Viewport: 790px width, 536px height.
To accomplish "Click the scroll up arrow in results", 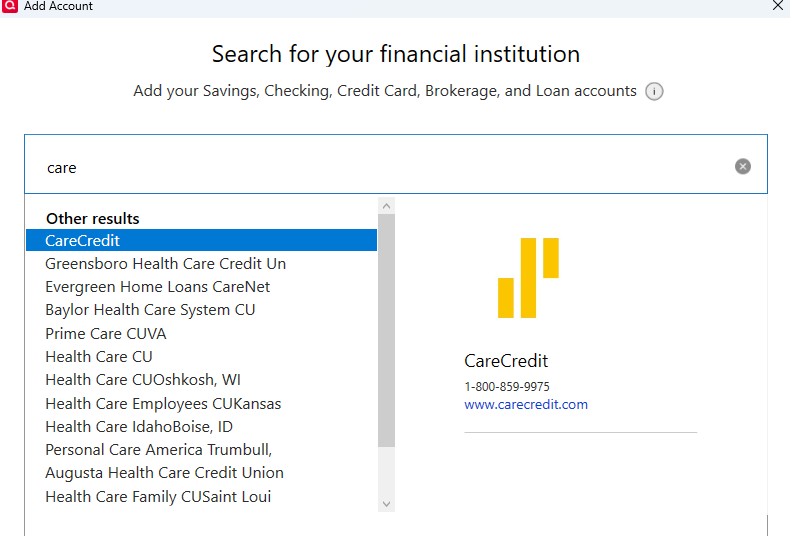I will tap(386, 206).
